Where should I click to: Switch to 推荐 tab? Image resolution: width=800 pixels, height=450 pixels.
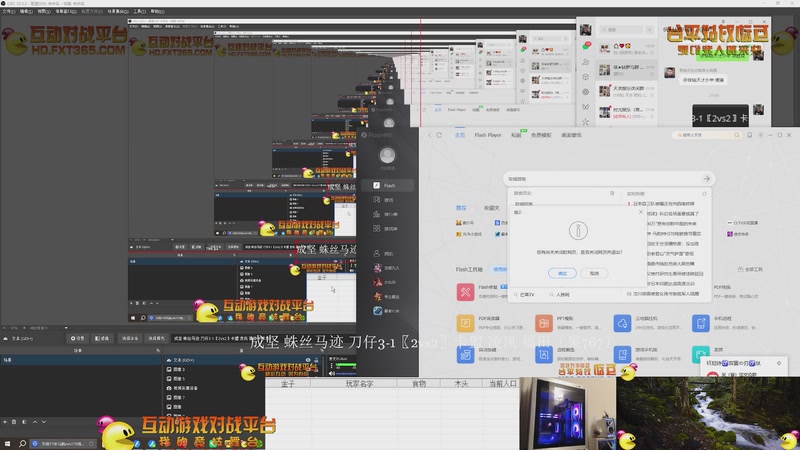(x=461, y=208)
